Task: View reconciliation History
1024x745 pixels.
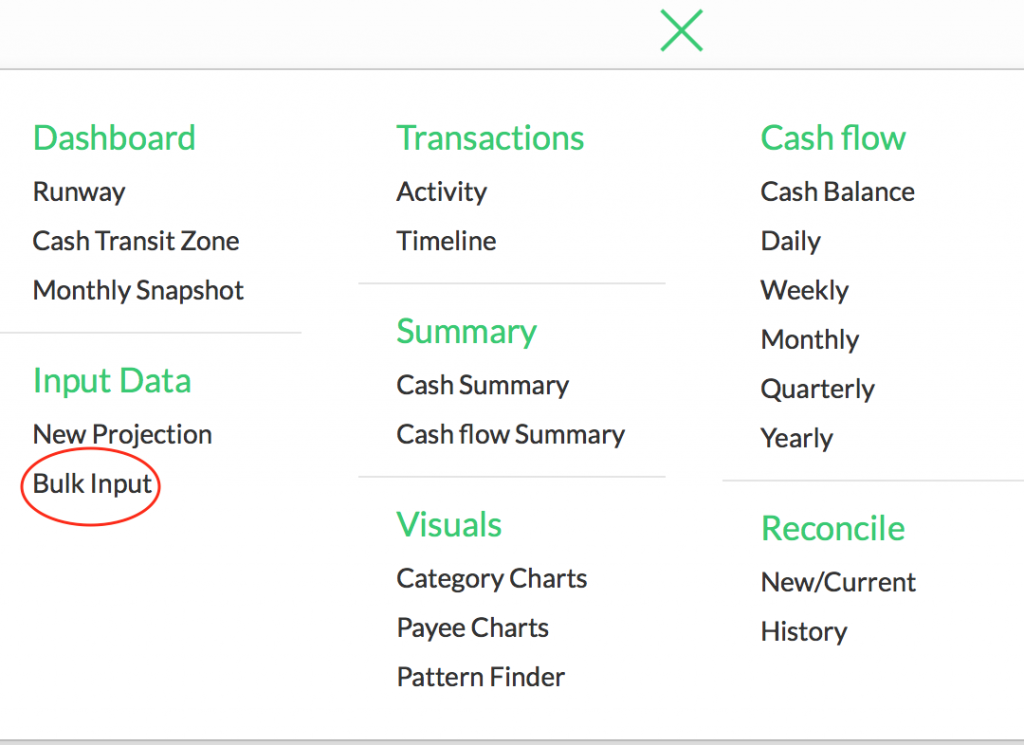Action: tap(803, 631)
